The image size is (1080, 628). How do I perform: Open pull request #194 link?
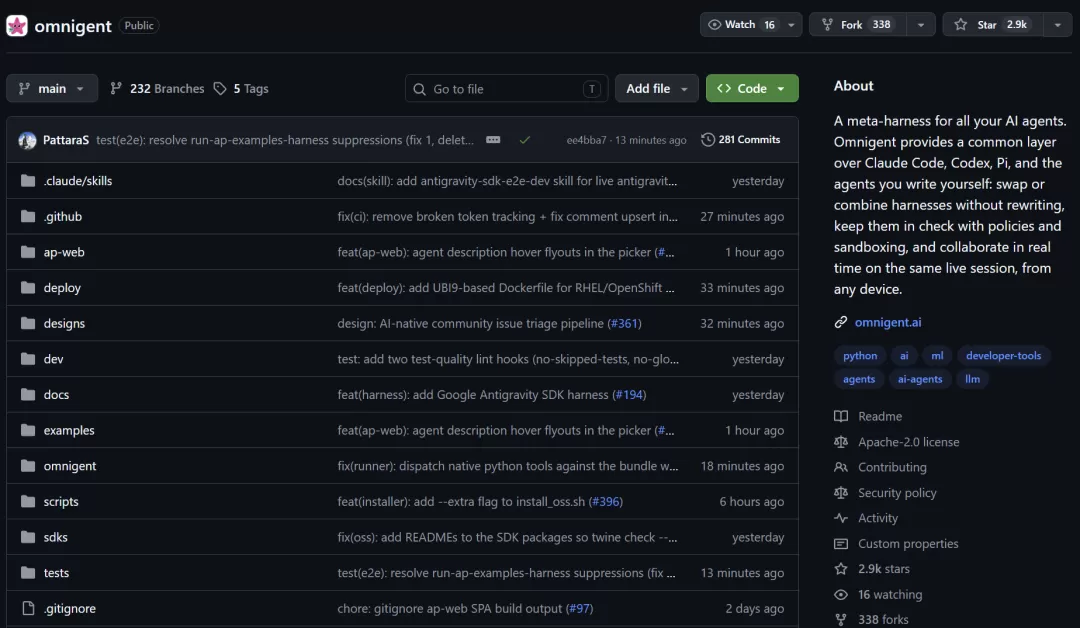(630, 395)
